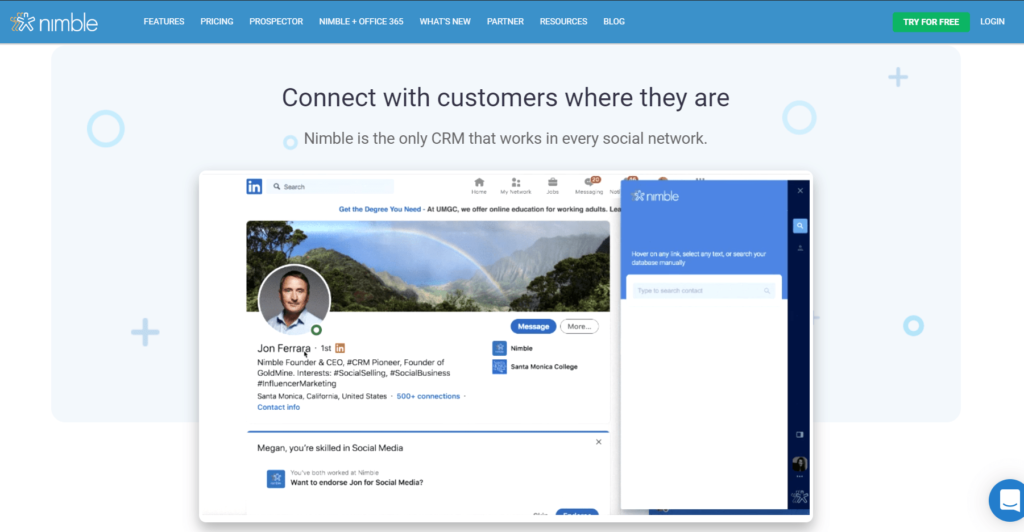1024x532 pixels.
Task: Click the Nimble logo at the sidebar bottom
Action: [x=800, y=497]
